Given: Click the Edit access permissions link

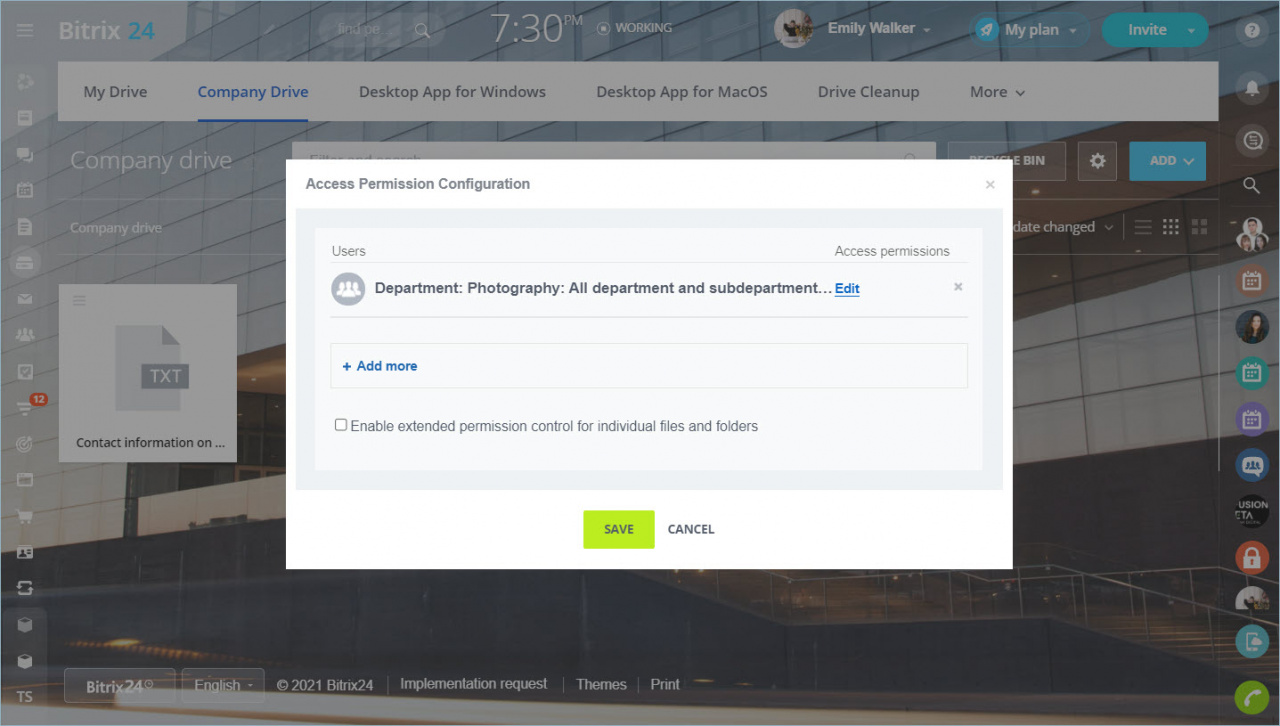Looking at the screenshot, I should click(x=847, y=289).
